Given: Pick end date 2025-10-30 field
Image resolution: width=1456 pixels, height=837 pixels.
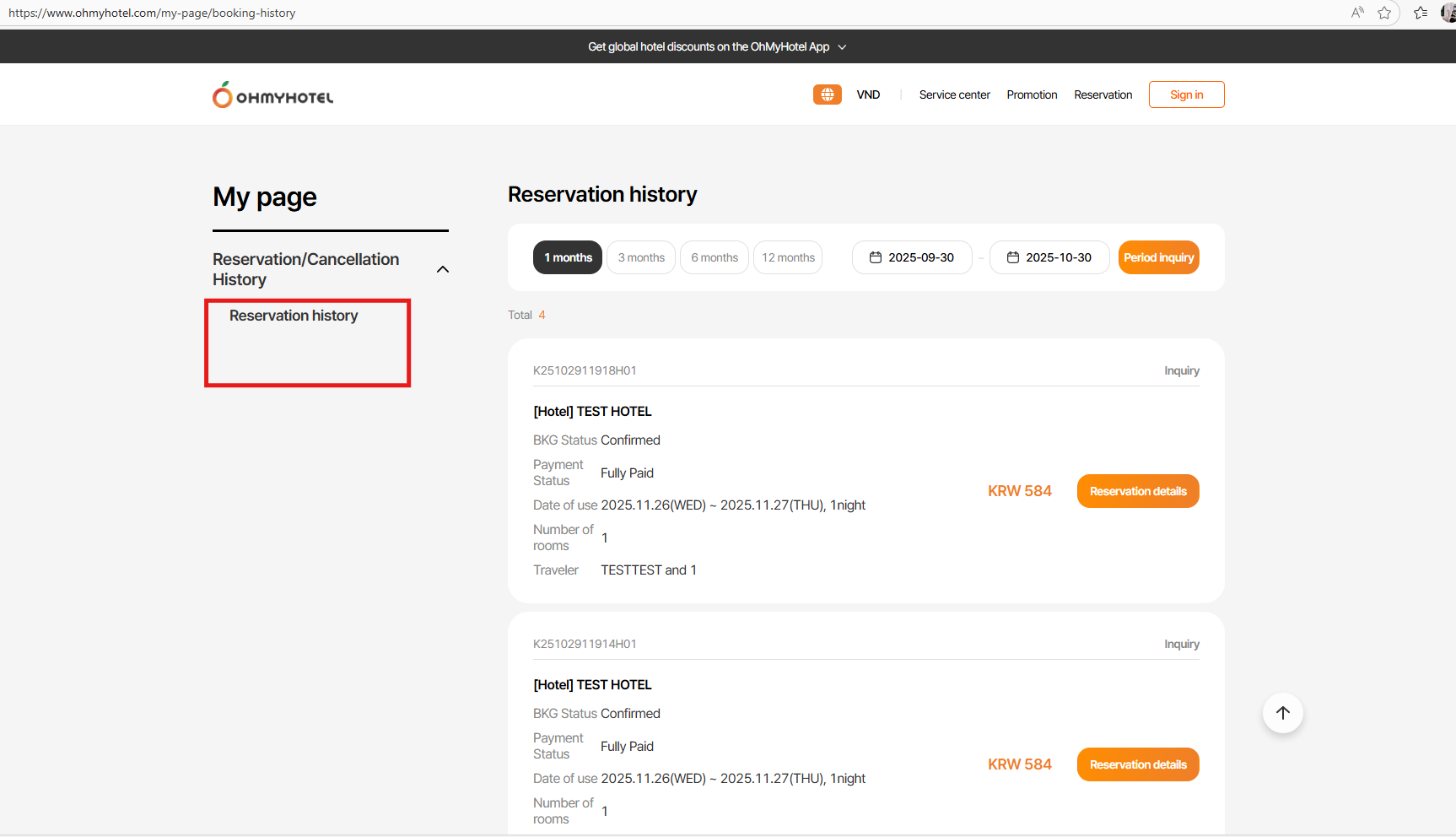Looking at the screenshot, I should pyautogui.click(x=1049, y=257).
